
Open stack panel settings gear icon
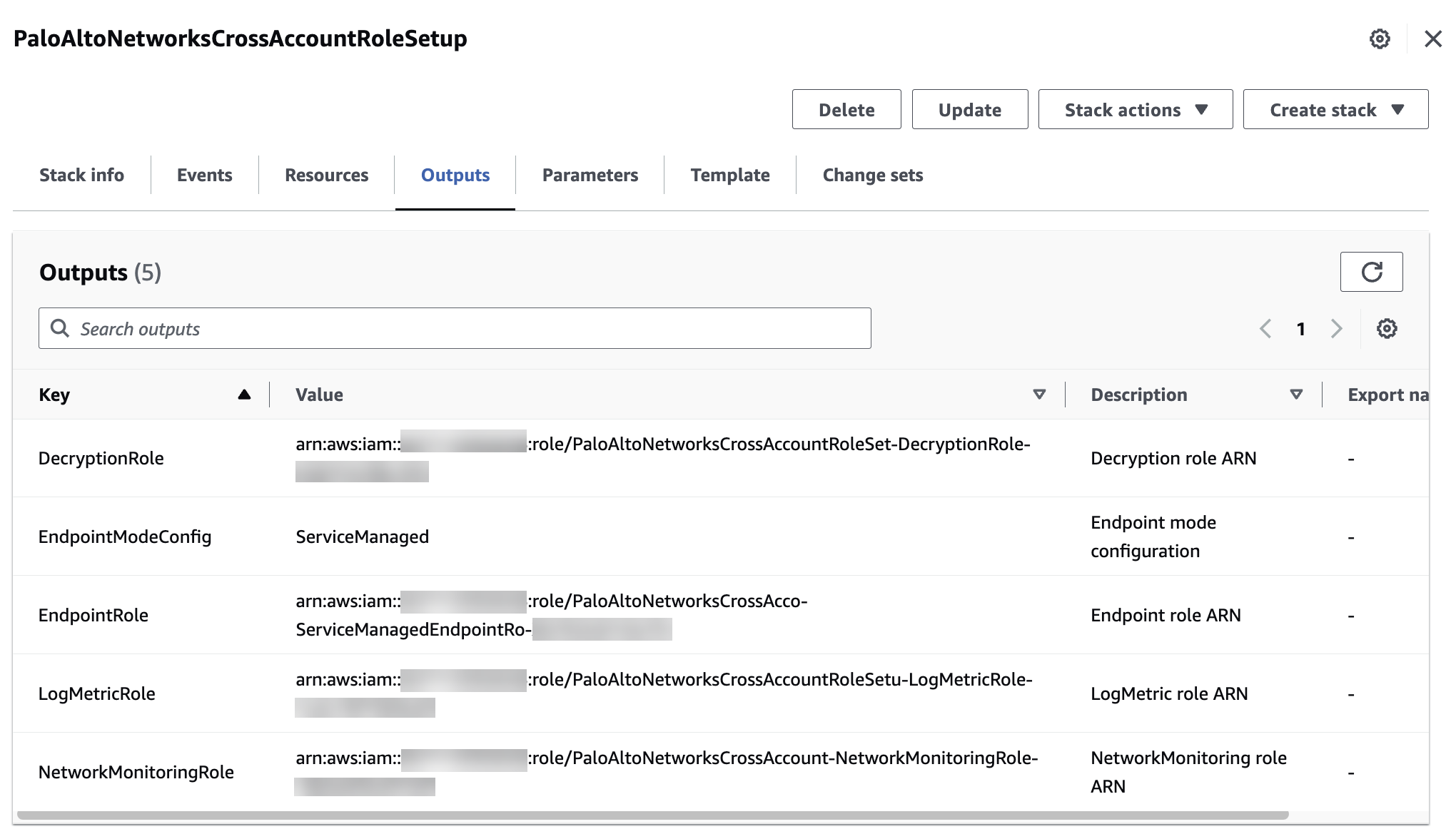point(1380,39)
